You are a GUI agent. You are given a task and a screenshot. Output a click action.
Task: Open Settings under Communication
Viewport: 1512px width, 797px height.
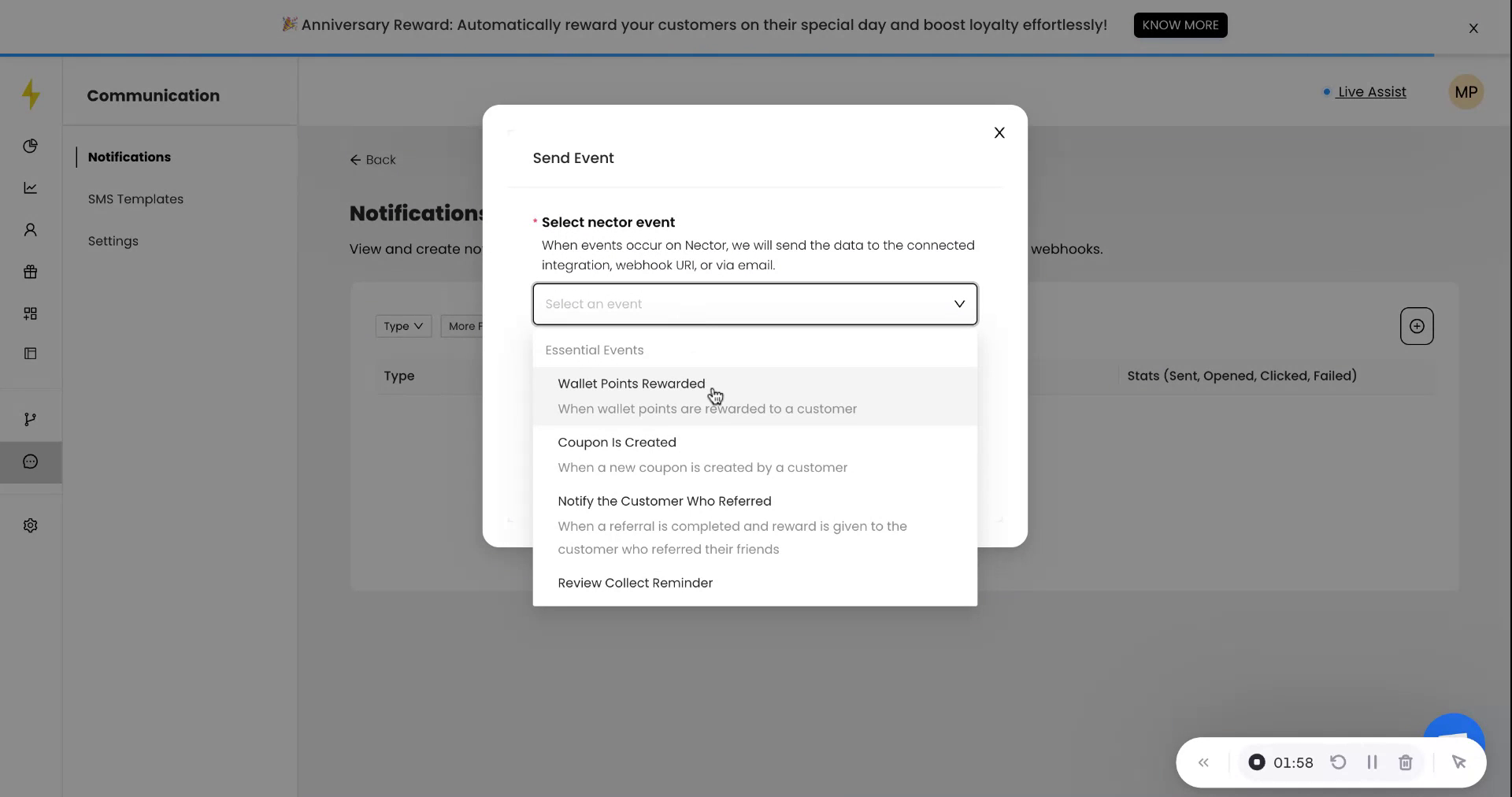pos(113,241)
